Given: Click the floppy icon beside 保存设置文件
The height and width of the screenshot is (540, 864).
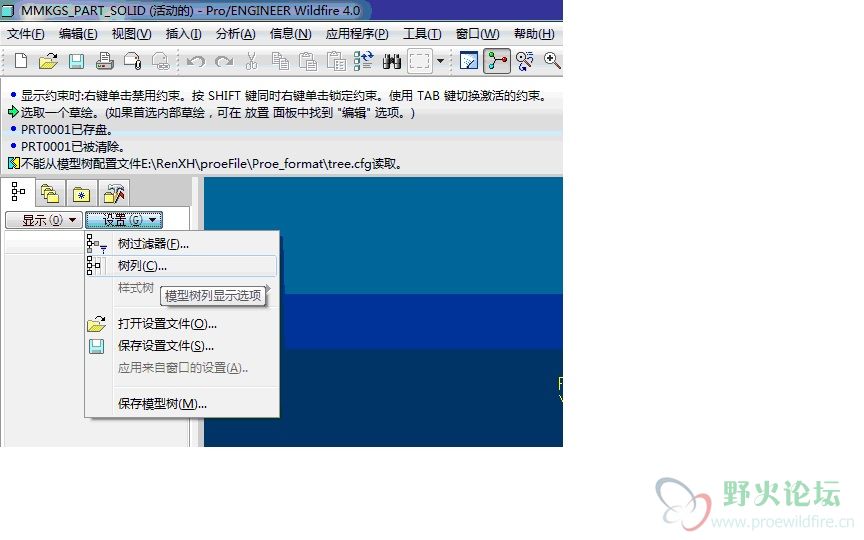Looking at the screenshot, I should 96,346.
